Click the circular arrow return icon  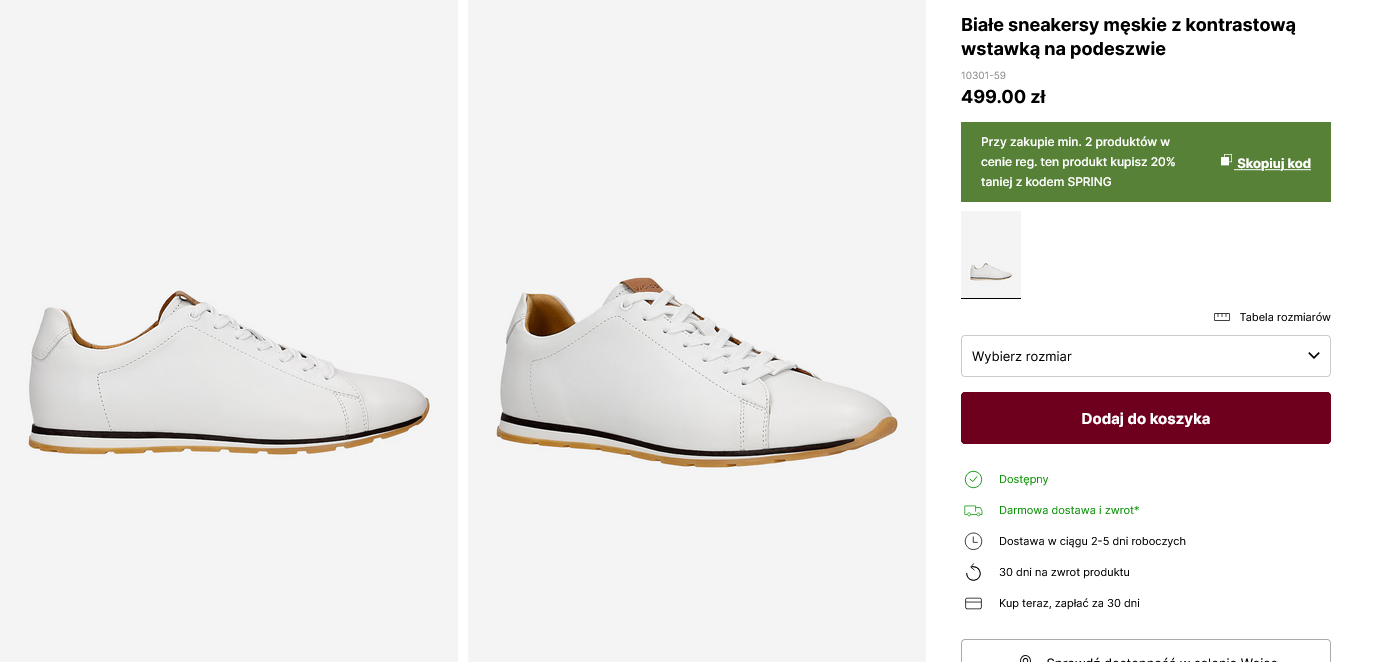pos(973,572)
